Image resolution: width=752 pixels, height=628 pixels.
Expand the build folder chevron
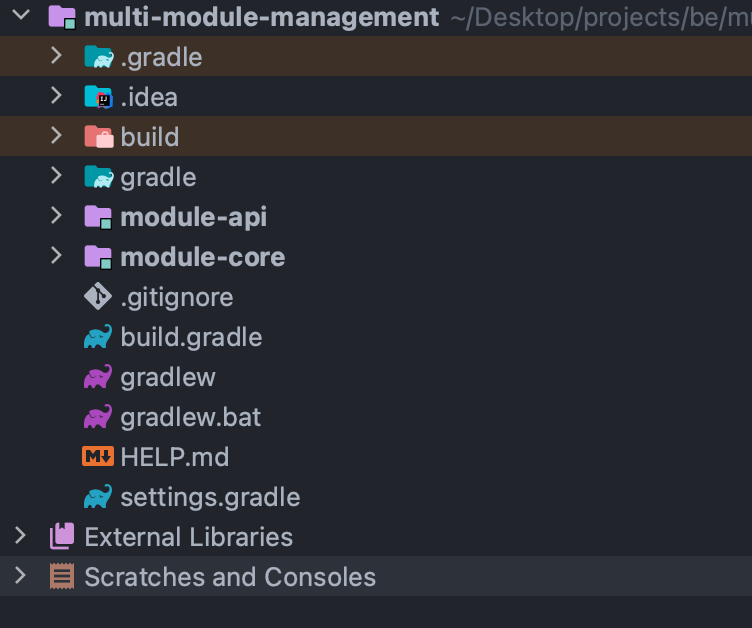(56, 136)
